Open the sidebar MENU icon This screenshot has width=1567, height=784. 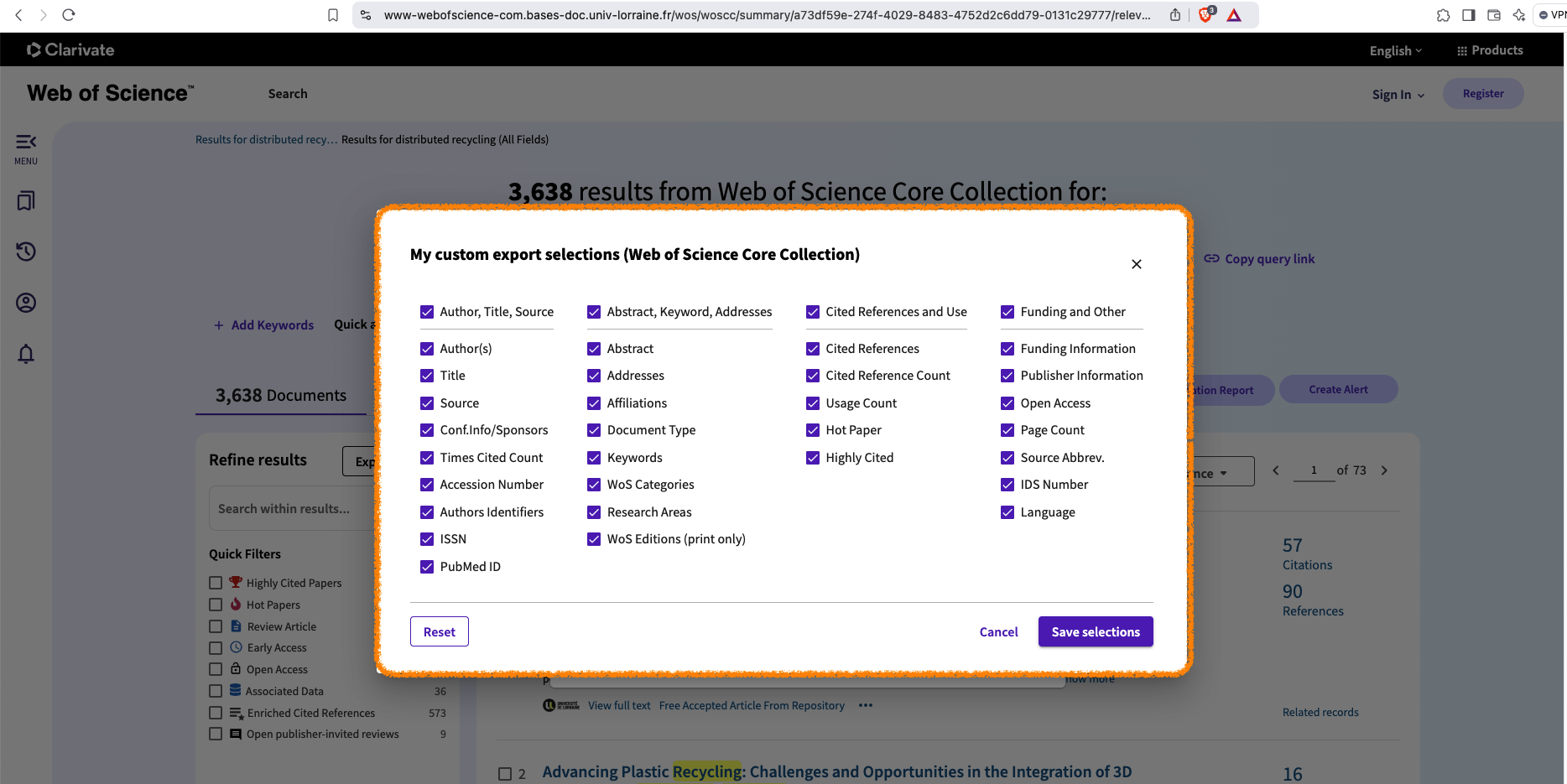[26, 148]
